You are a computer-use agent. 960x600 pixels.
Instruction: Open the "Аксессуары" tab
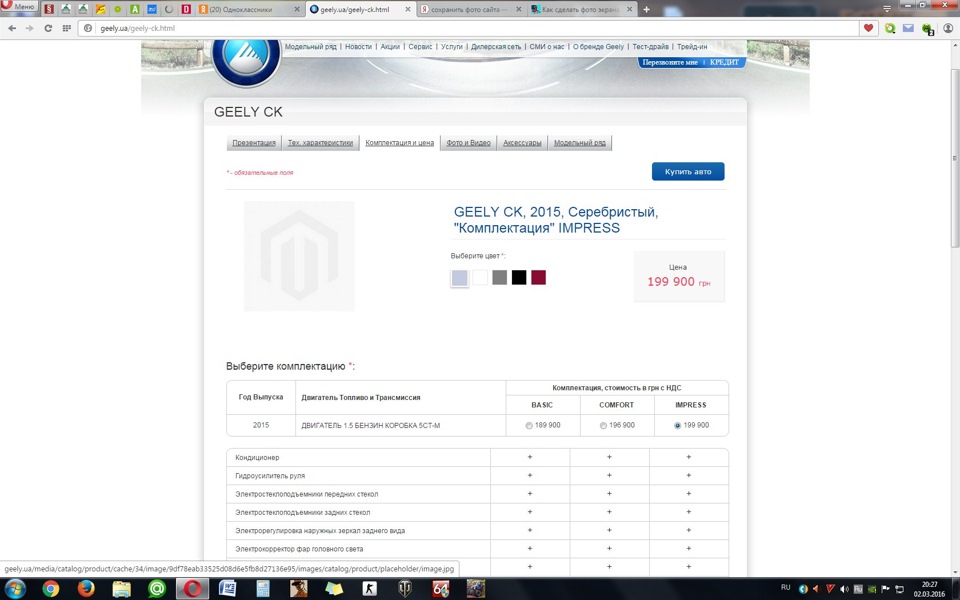[x=522, y=143]
